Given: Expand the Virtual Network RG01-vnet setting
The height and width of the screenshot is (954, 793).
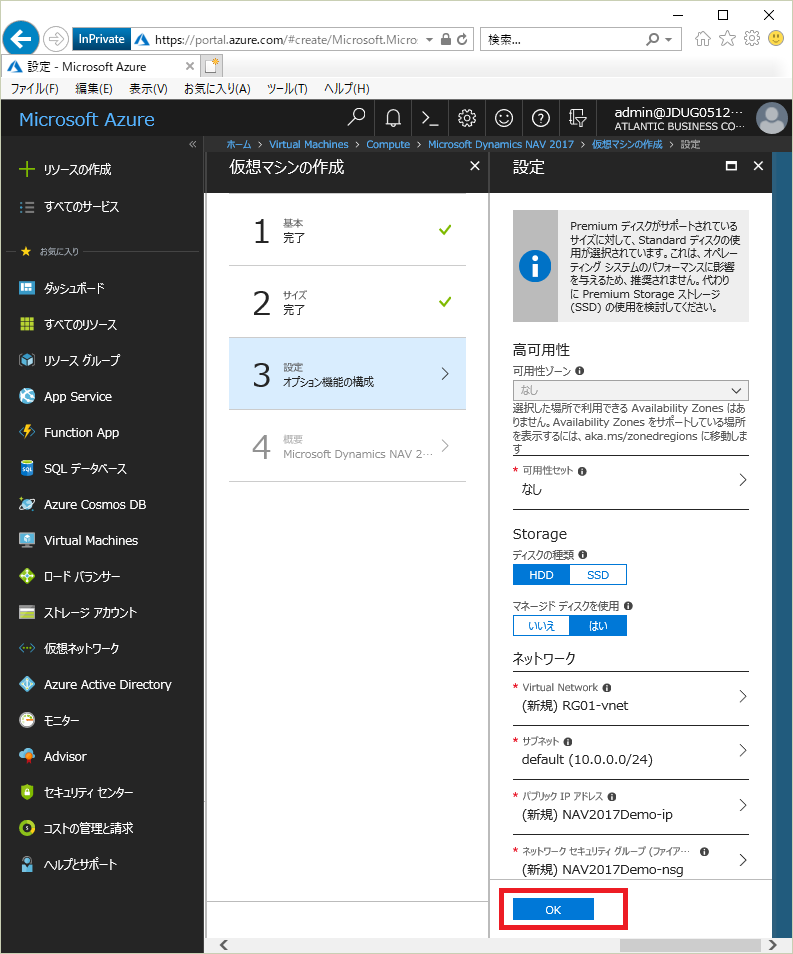Looking at the screenshot, I should (631, 697).
